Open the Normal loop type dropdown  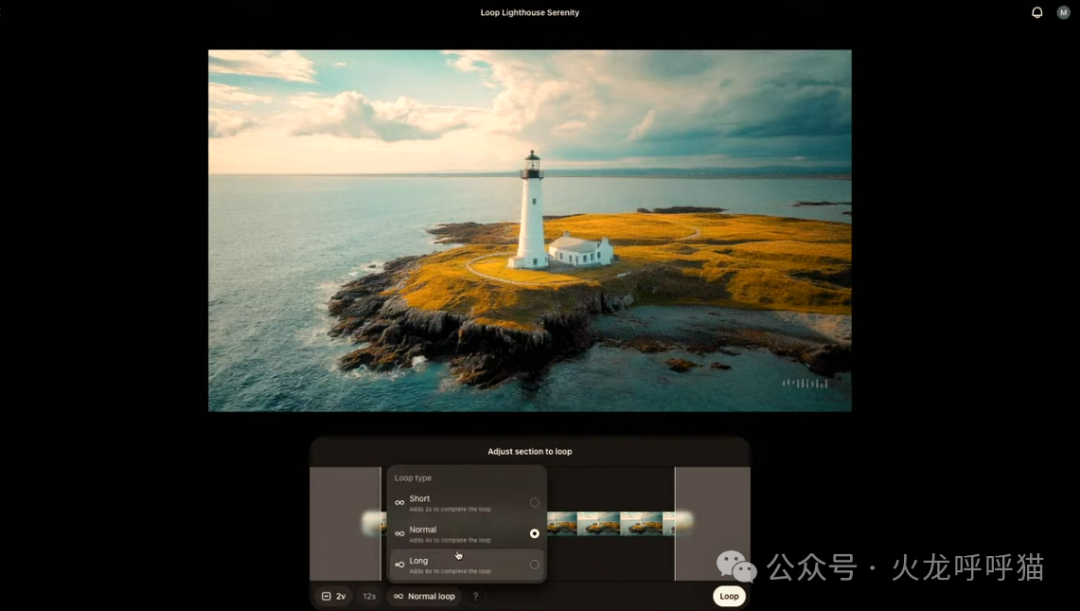pos(424,597)
